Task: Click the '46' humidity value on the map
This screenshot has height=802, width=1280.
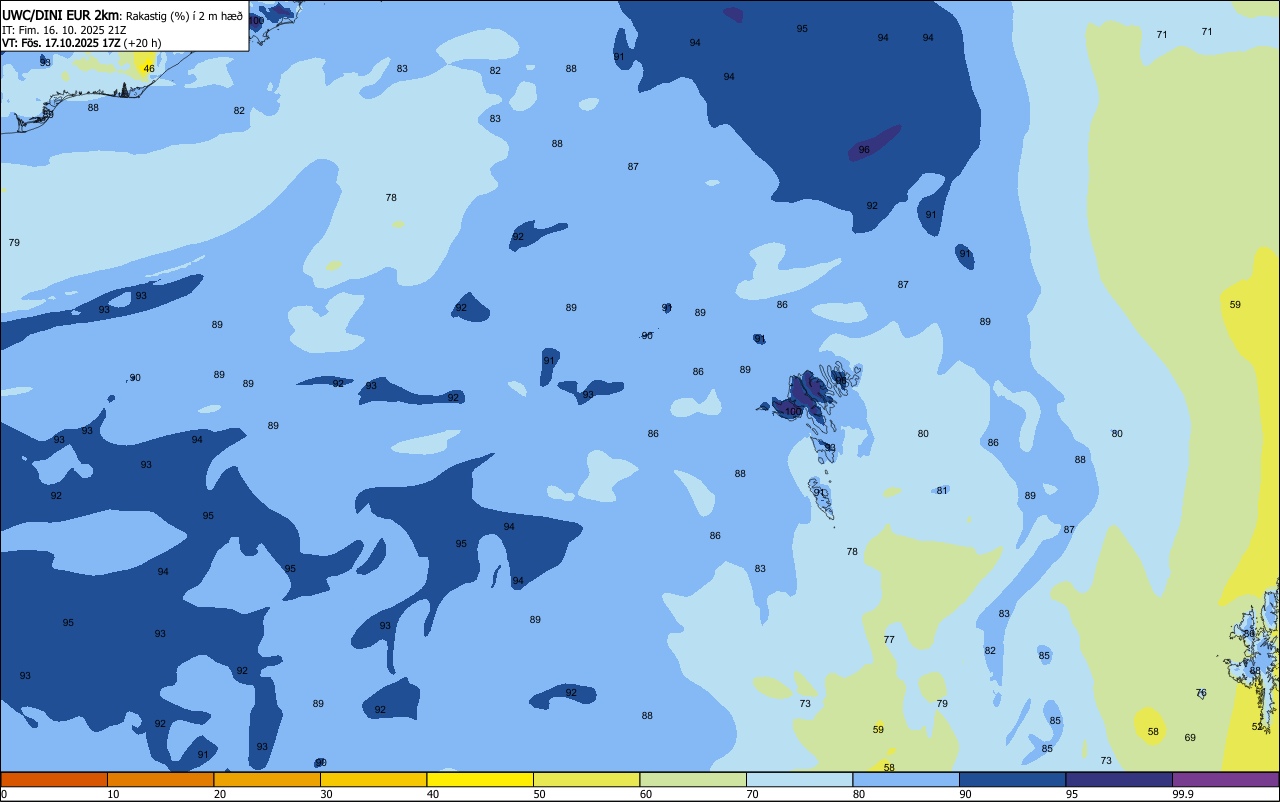Action: [149, 69]
